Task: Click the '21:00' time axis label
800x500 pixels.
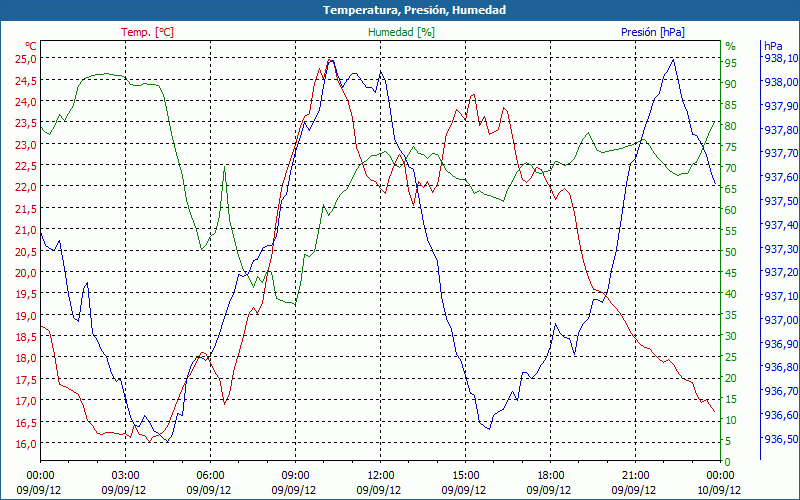Action: 634,476
